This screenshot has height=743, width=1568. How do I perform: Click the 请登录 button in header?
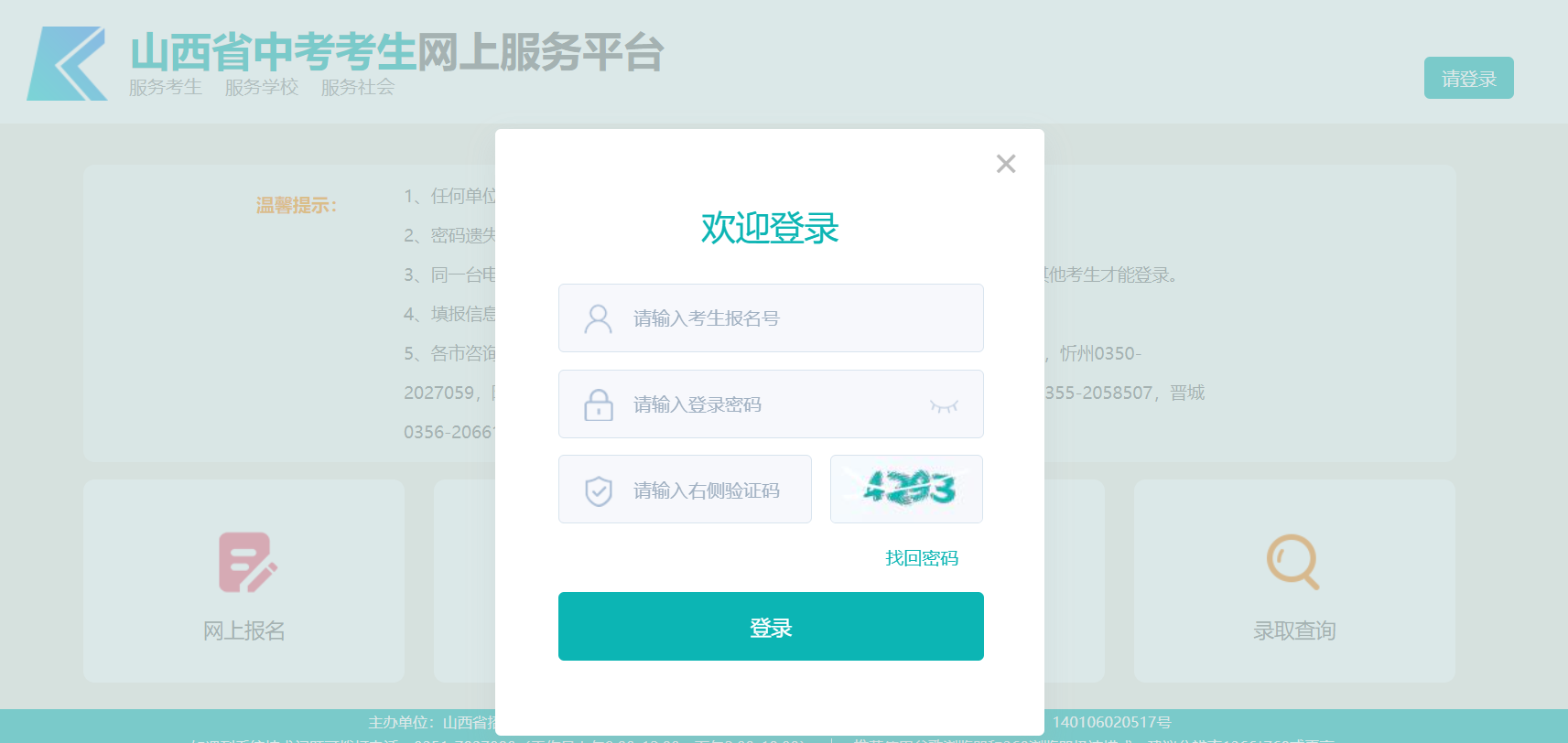pyautogui.click(x=1468, y=78)
